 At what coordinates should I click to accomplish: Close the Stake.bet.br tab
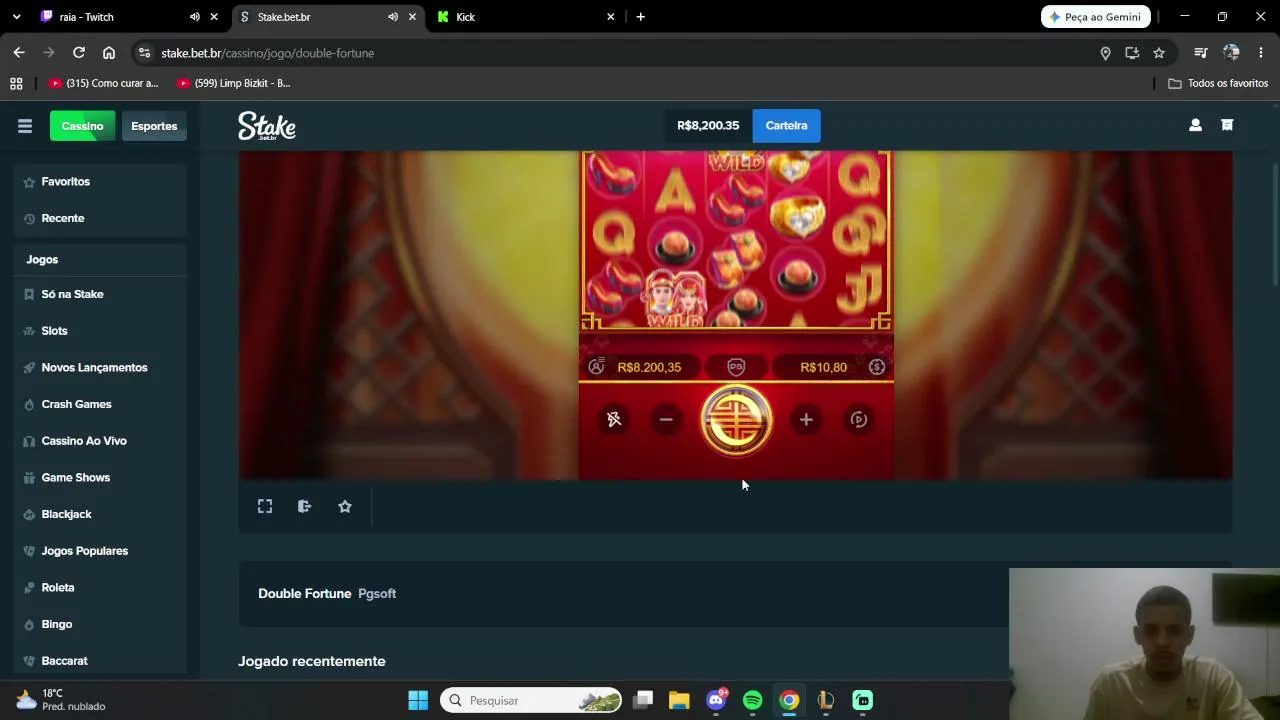412,17
